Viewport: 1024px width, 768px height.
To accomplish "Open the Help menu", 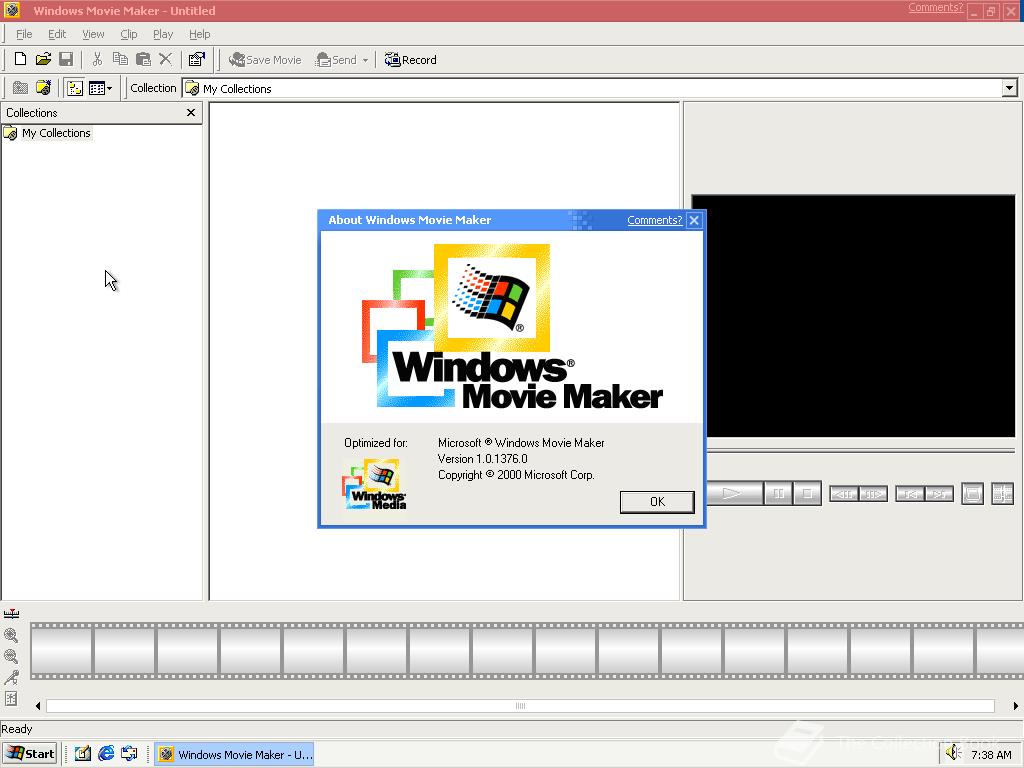I will pos(199,34).
